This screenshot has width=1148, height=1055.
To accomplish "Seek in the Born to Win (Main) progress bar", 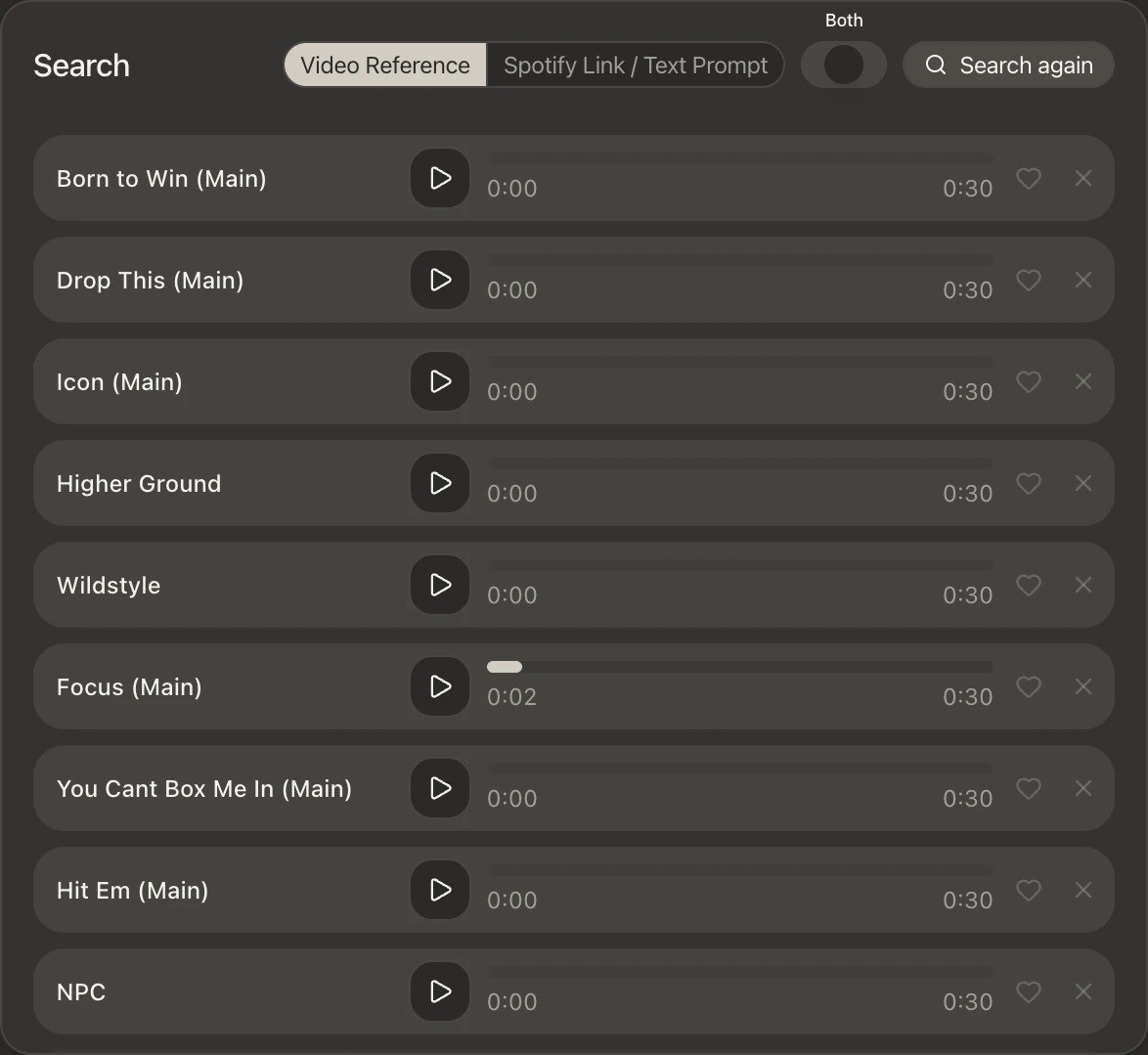I will point(740,158).
